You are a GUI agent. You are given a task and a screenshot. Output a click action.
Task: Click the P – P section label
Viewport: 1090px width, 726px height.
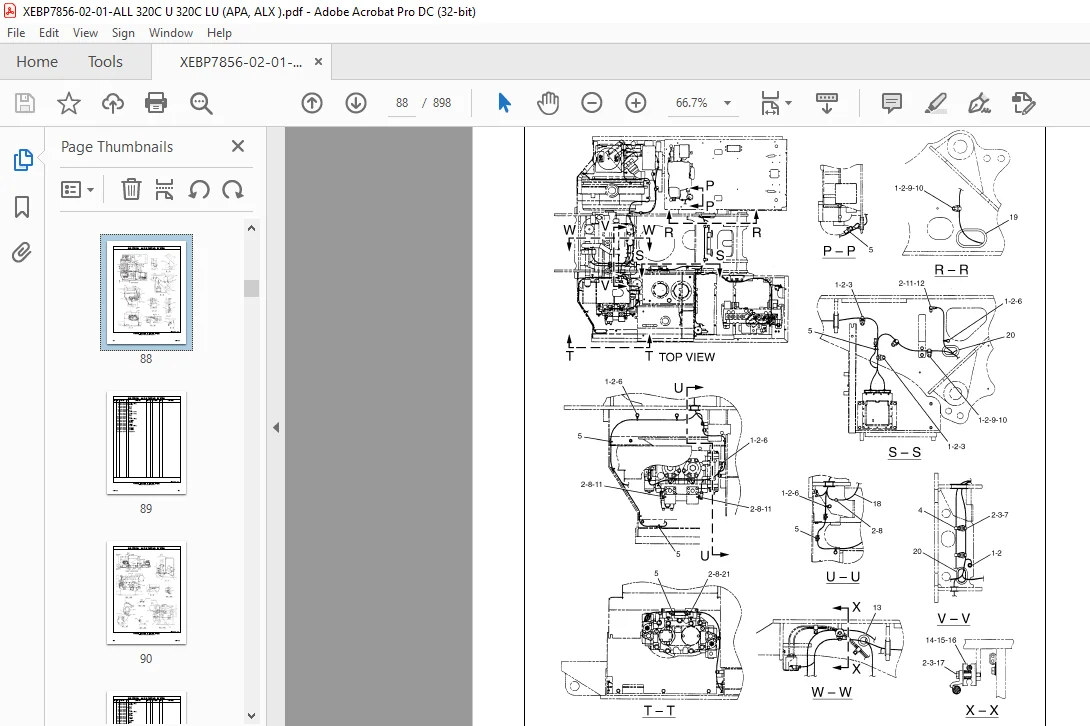click(x=839, y=250)
